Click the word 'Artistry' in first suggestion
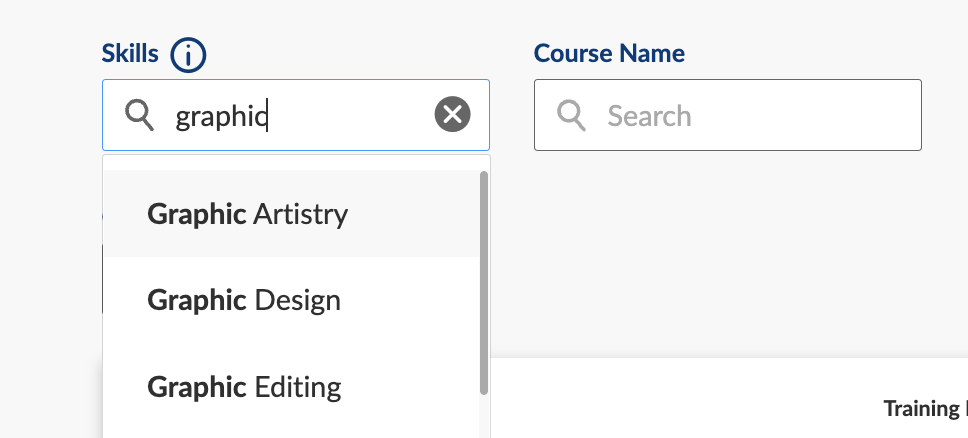 [x=300, y=214]
